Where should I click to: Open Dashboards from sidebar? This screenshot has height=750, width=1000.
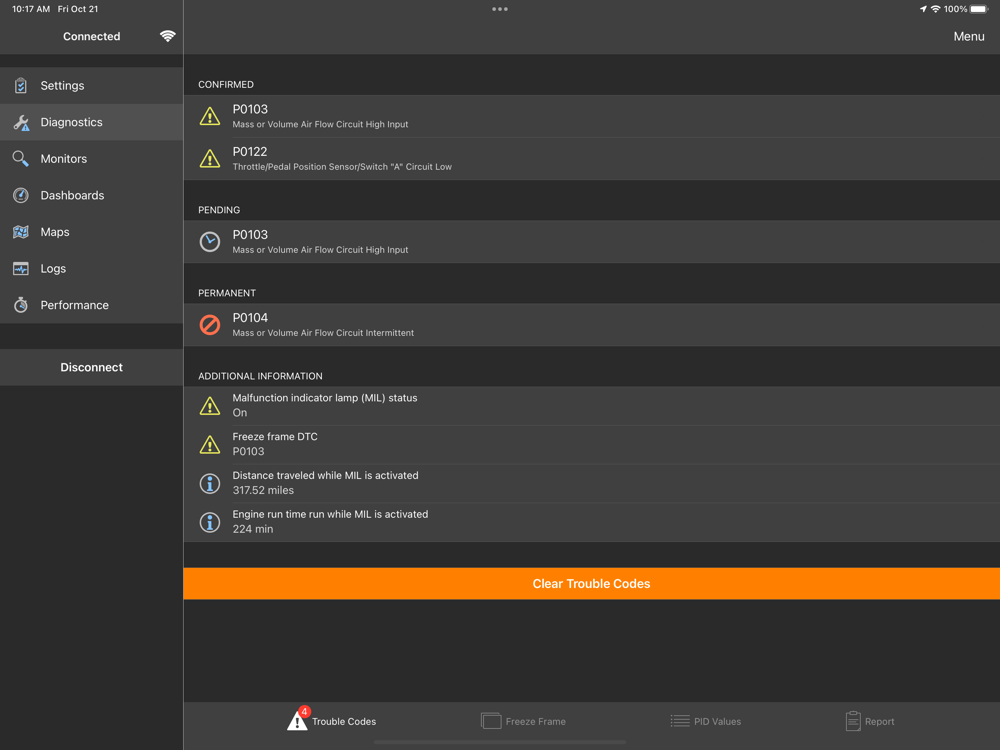click(92, 195)
